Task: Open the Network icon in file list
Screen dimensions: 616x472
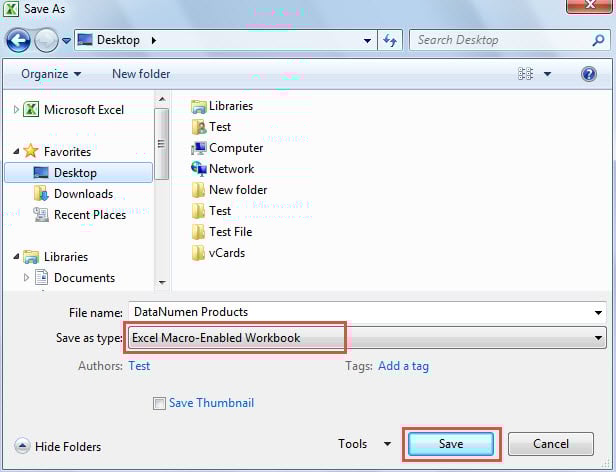Action: point(198,169)
